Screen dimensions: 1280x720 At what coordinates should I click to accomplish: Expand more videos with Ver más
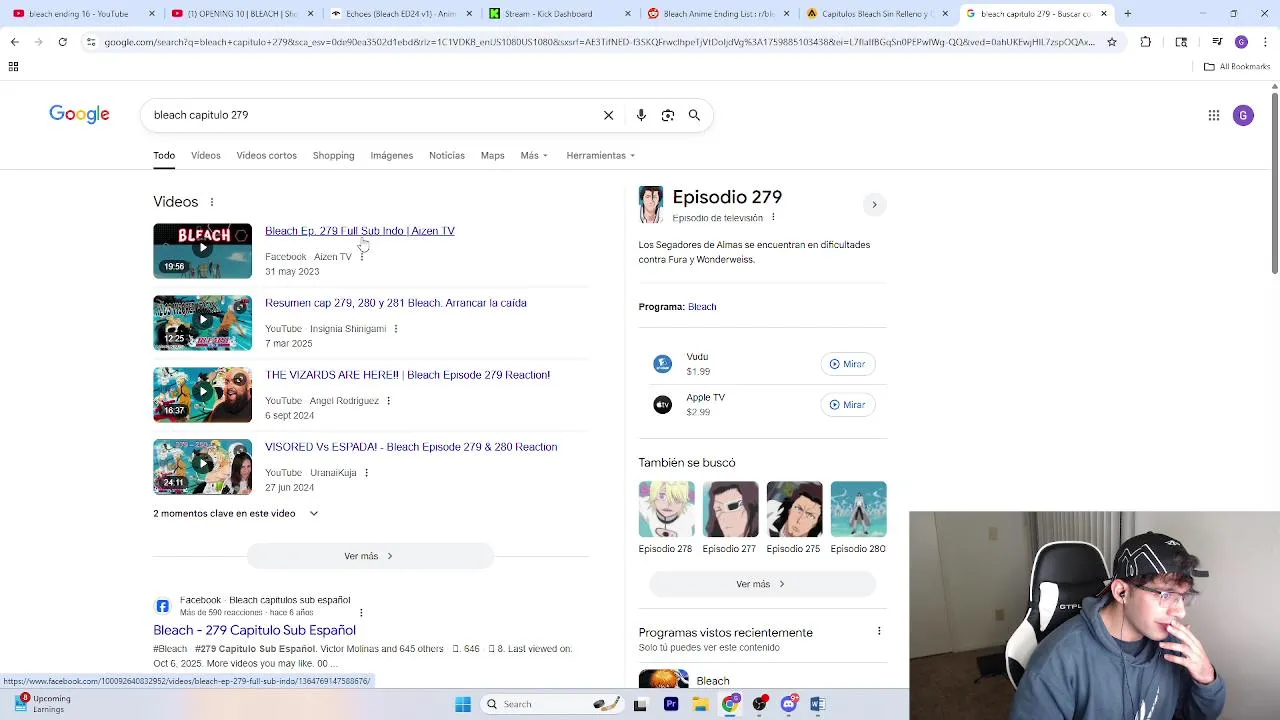[x=370, y=556]
